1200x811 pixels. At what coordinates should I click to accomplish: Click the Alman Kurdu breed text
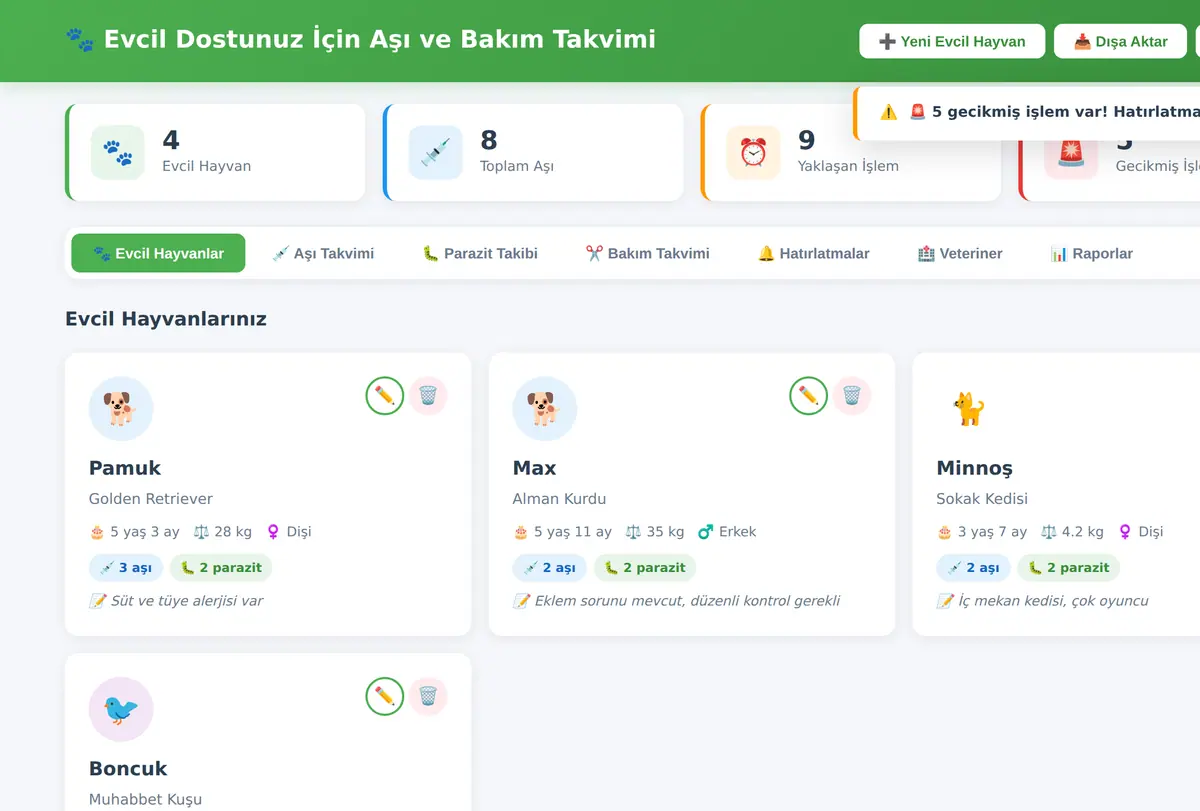[x=560, y=499]
